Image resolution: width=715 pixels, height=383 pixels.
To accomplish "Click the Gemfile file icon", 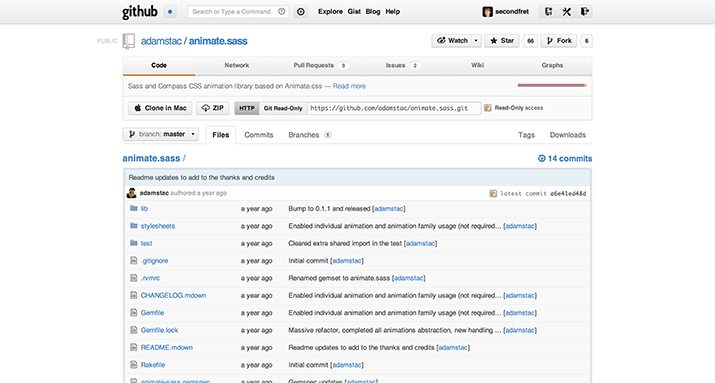I will click(x=134, y=312).
